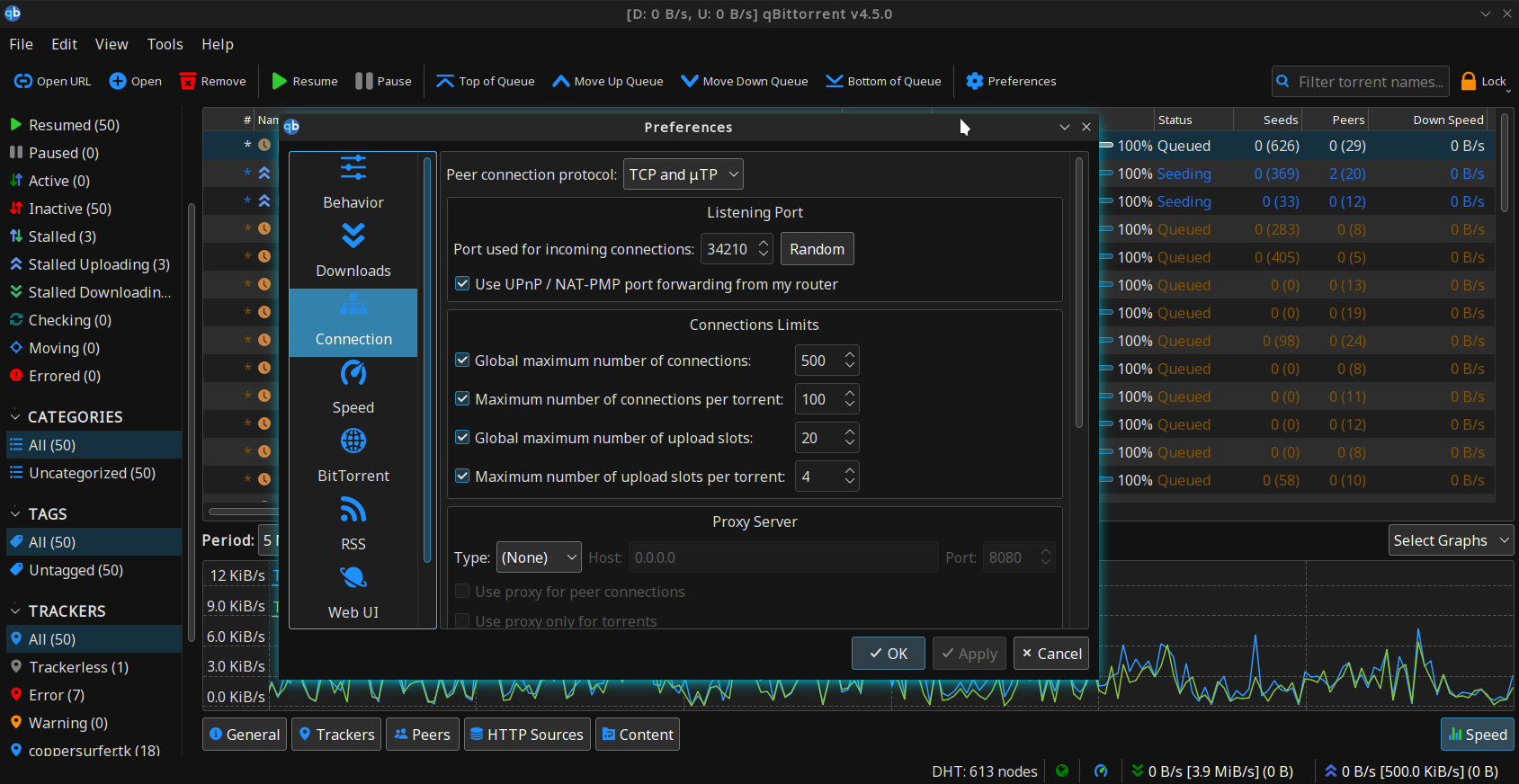Click Move Up Queue in the toolbar
Viewport: 1519px width, 784px height.
coord(608,81)
